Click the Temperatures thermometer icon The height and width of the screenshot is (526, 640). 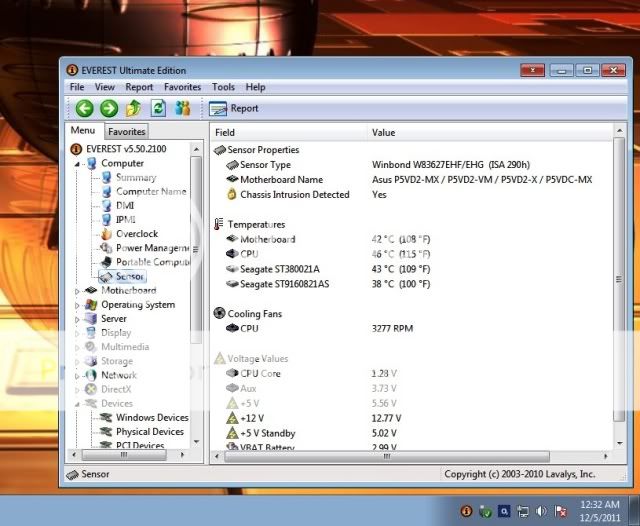coord(219,224)
